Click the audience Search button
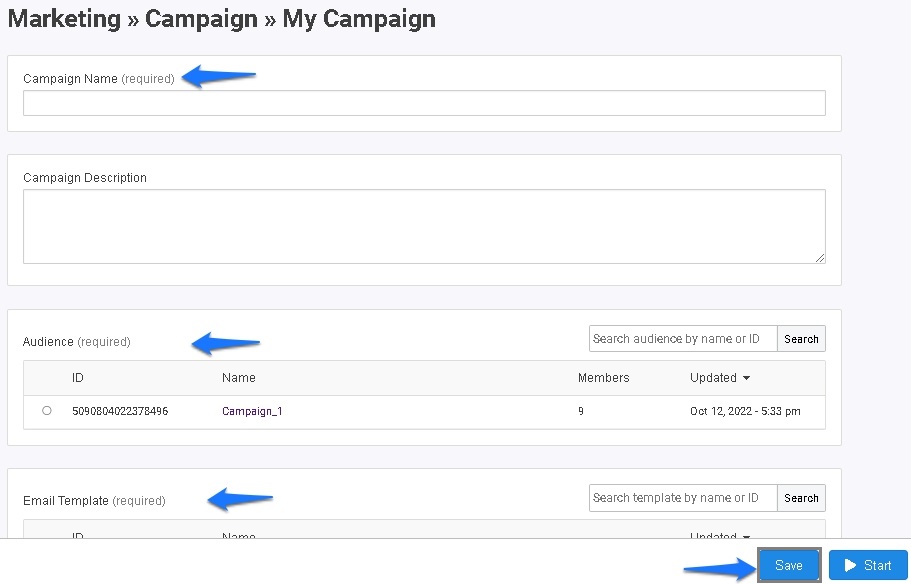Viewport: 911px width, 584px height. pos(801,339)
